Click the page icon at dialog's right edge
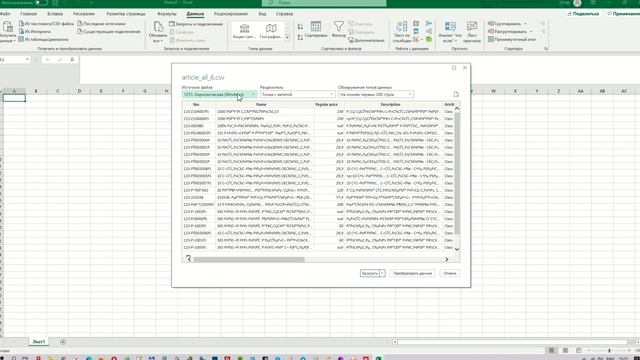 [456, 94]
